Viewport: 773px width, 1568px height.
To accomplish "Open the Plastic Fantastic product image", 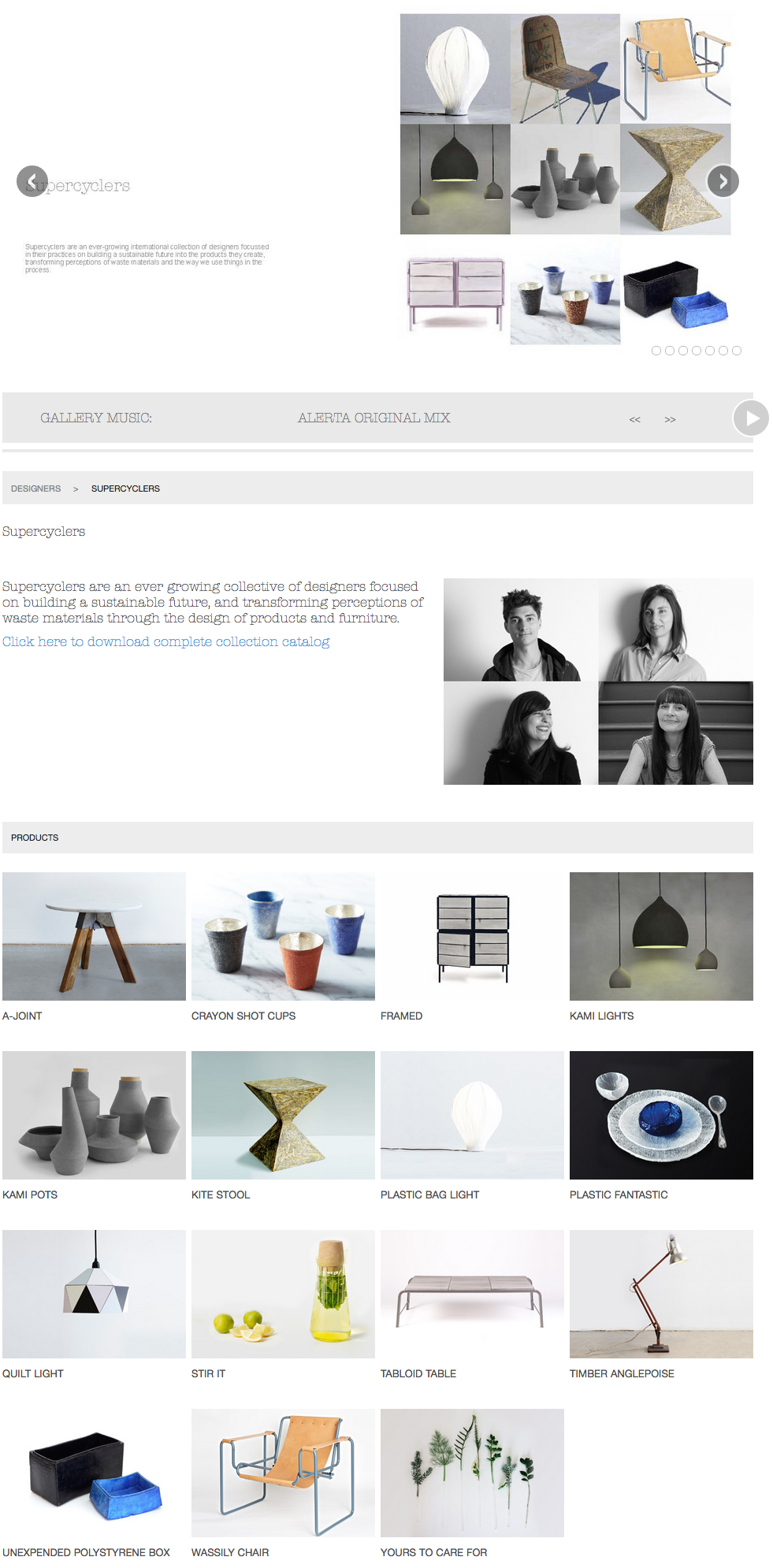I will (661, 1115).
